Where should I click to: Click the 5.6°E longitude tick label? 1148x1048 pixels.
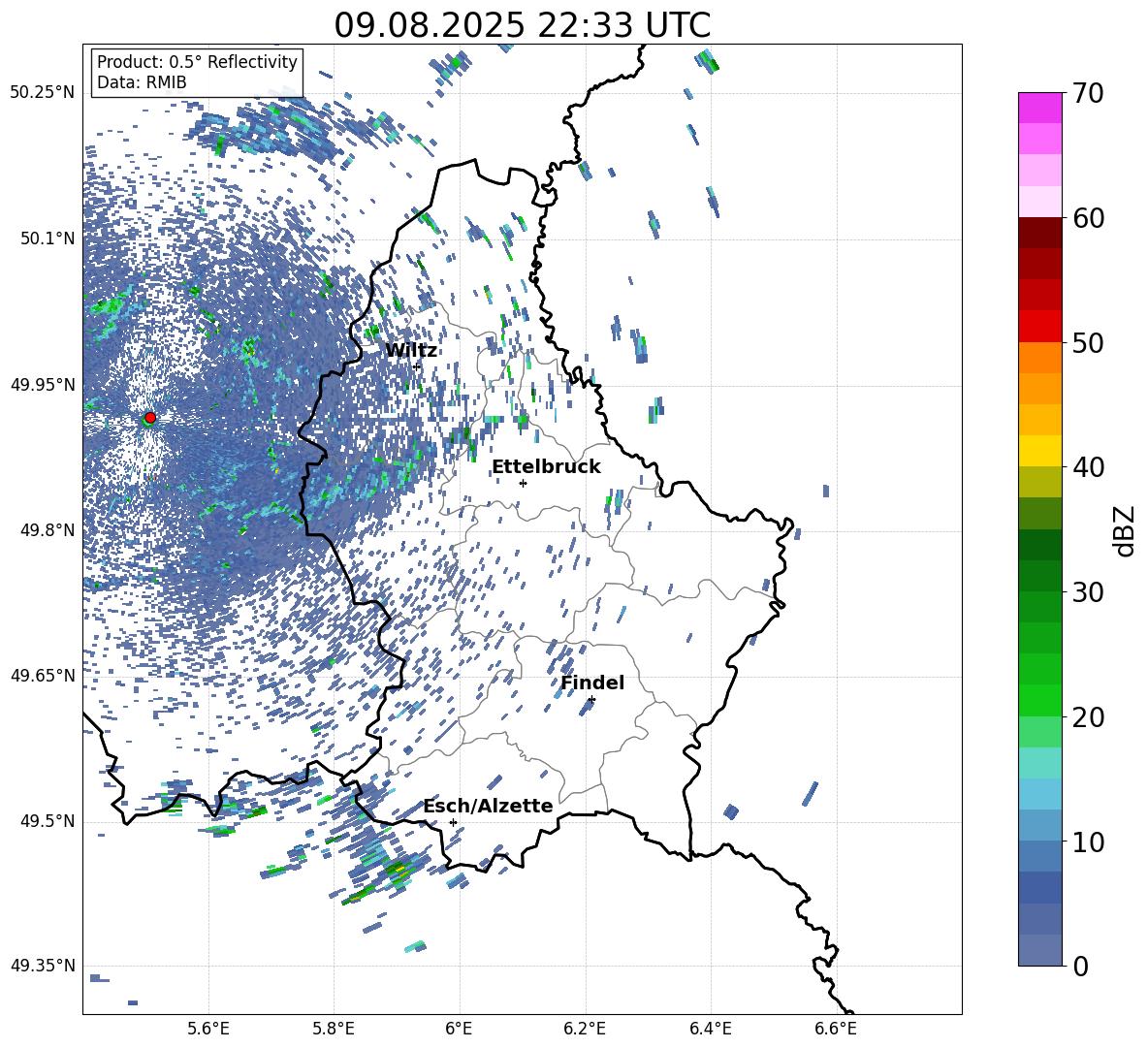[208, 1029]
